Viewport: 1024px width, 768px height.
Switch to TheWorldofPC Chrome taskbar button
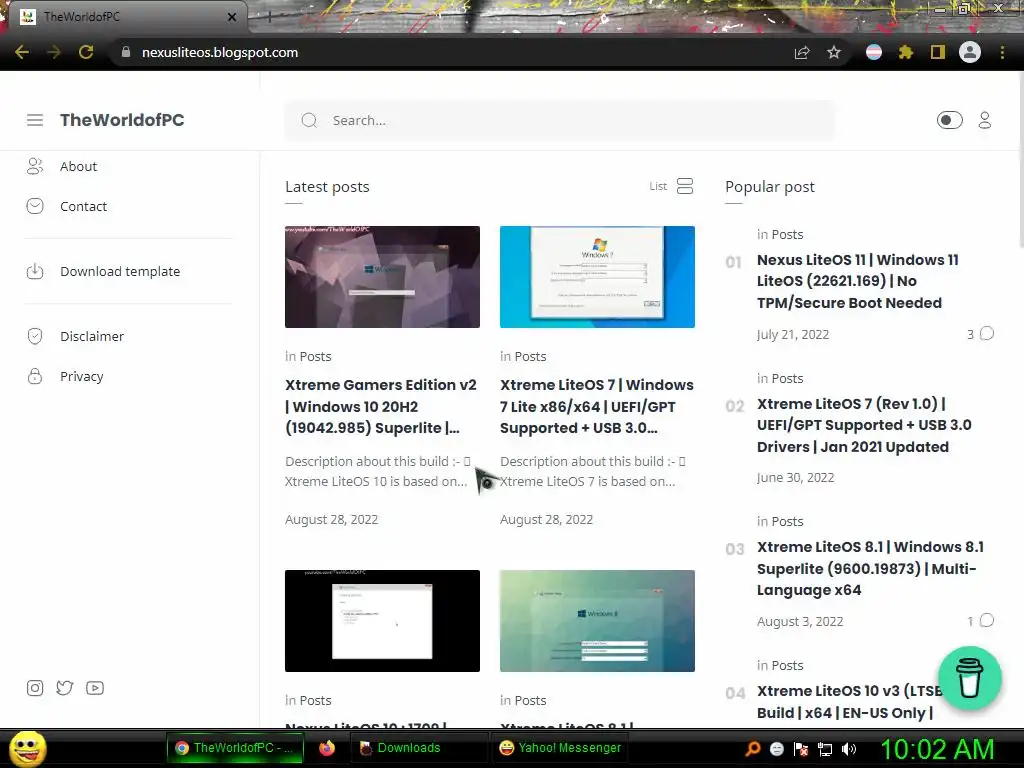tap(235, 748)
